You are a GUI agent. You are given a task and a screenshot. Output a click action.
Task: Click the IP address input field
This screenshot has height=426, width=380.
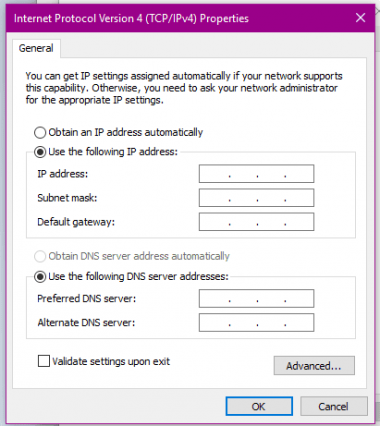[x=256, y=174]
